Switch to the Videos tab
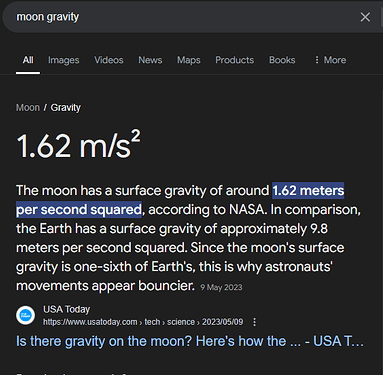 pyautogui.click(x=109, y=60)
